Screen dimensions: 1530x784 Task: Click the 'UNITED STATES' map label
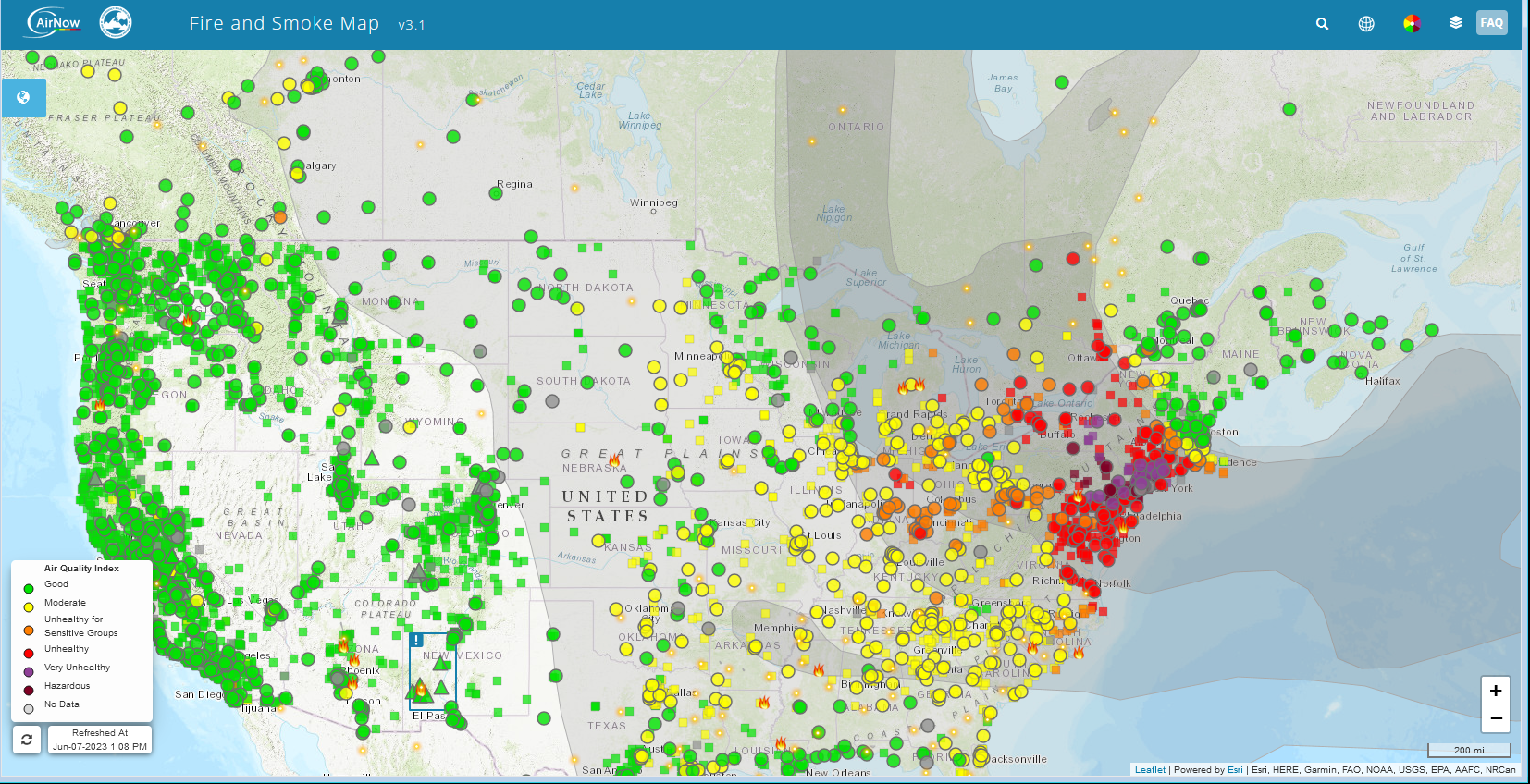(x=606, y=507)
